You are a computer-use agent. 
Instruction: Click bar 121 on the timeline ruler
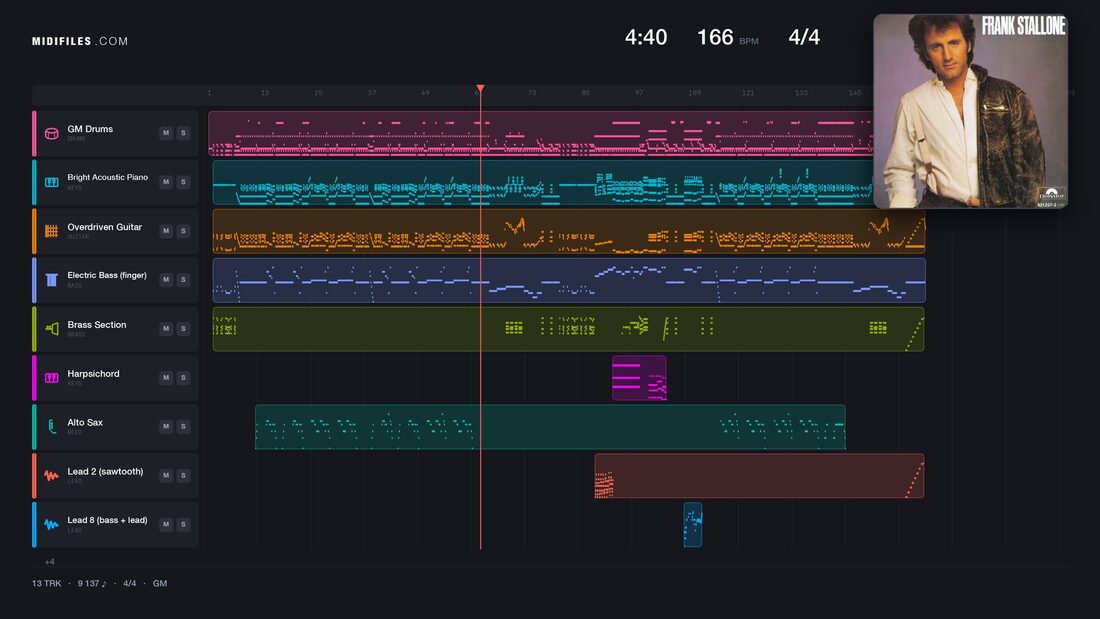[x=748, y=93]
